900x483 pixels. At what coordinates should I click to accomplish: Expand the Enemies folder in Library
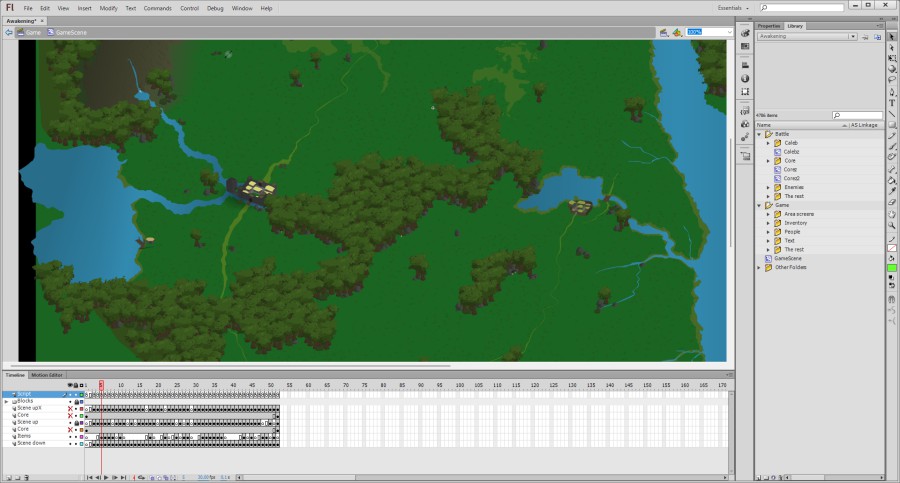click(768, 187)
